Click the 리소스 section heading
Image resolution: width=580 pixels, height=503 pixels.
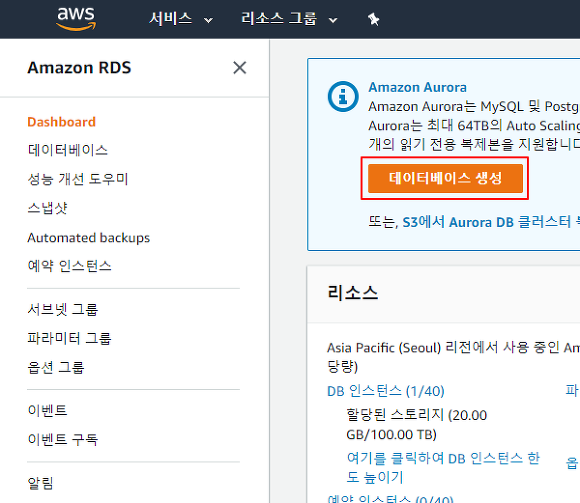pos(353,293)
